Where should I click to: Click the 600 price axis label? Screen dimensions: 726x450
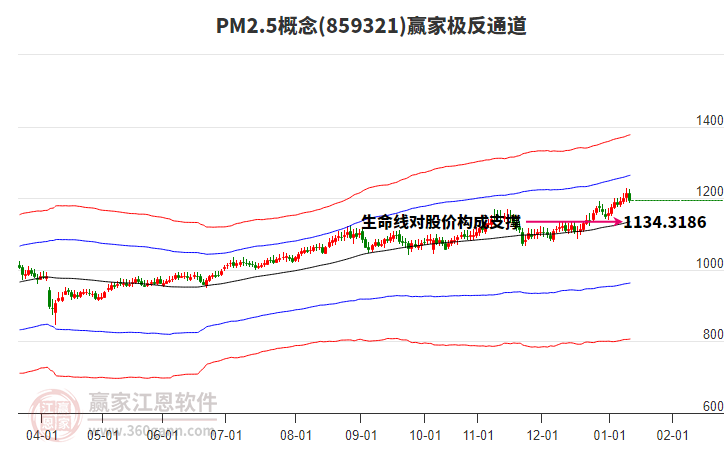pos(713,406)
